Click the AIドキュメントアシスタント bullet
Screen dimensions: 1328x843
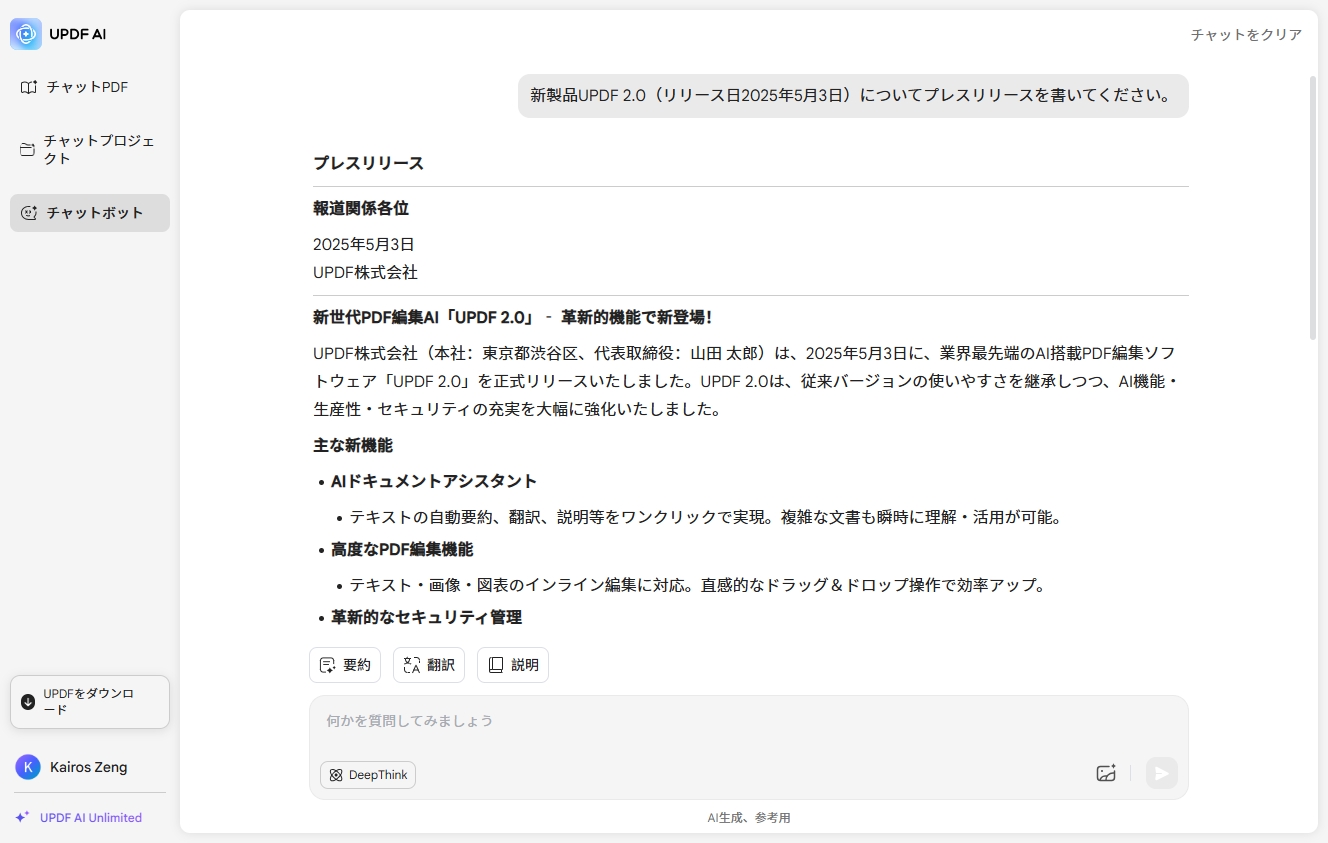click(434, 481)
